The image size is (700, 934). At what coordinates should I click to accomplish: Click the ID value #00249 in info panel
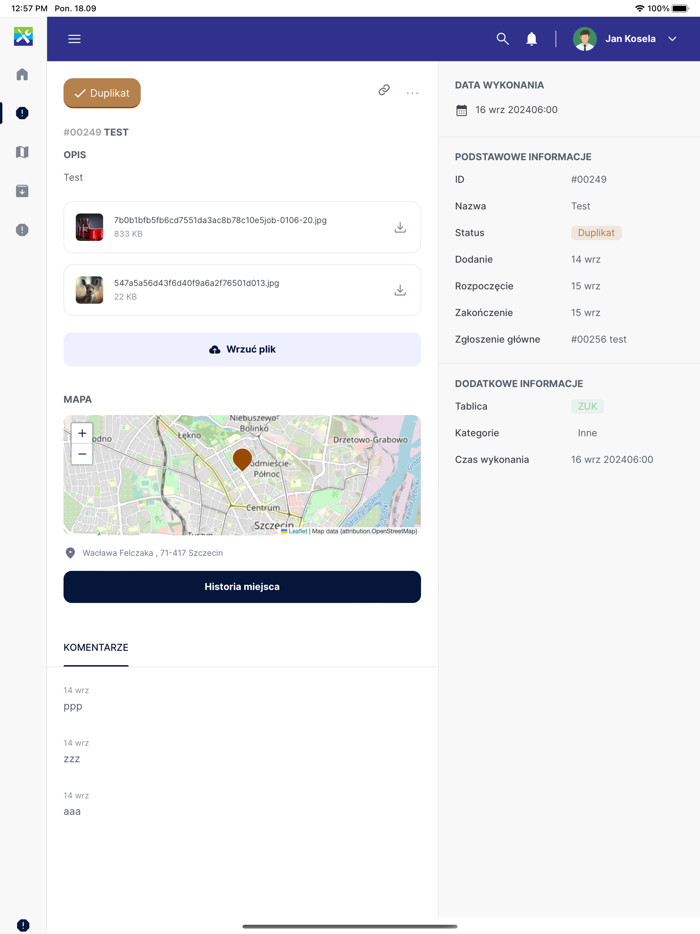coord(589,179)
